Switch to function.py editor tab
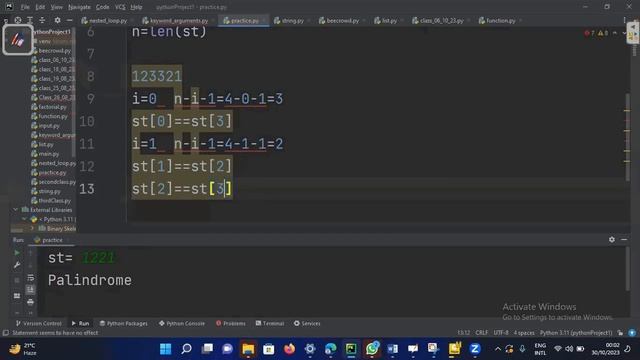The width and height of the screenshot is (640, 360). tap(500, 20)
